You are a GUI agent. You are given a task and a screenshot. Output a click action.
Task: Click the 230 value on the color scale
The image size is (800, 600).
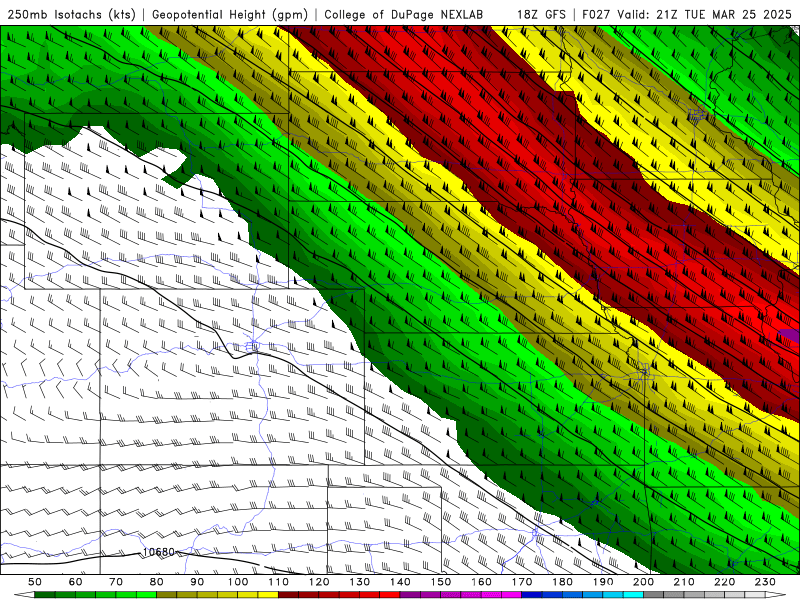coord(765,582)
